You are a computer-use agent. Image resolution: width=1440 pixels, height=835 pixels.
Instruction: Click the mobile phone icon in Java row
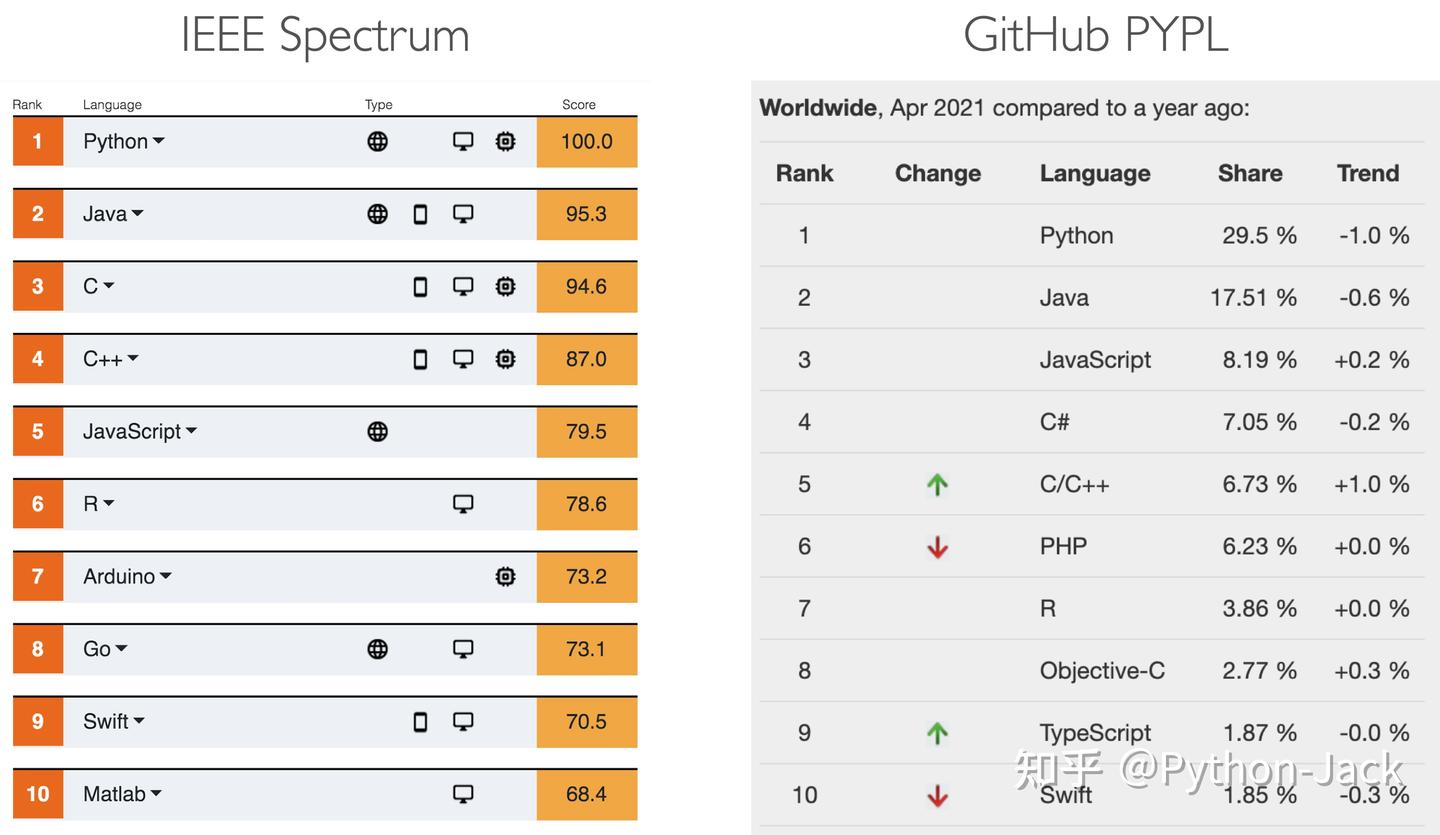coord(420,214)
